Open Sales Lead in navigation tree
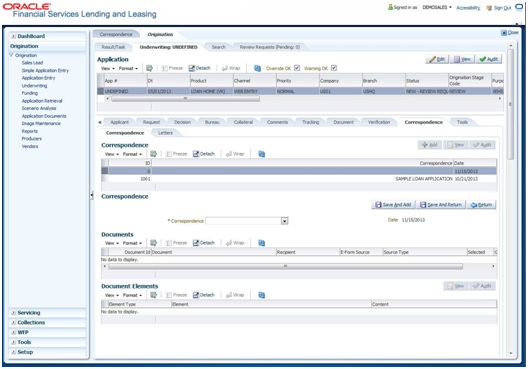The image size is (528, 369). tap(32, 63)
